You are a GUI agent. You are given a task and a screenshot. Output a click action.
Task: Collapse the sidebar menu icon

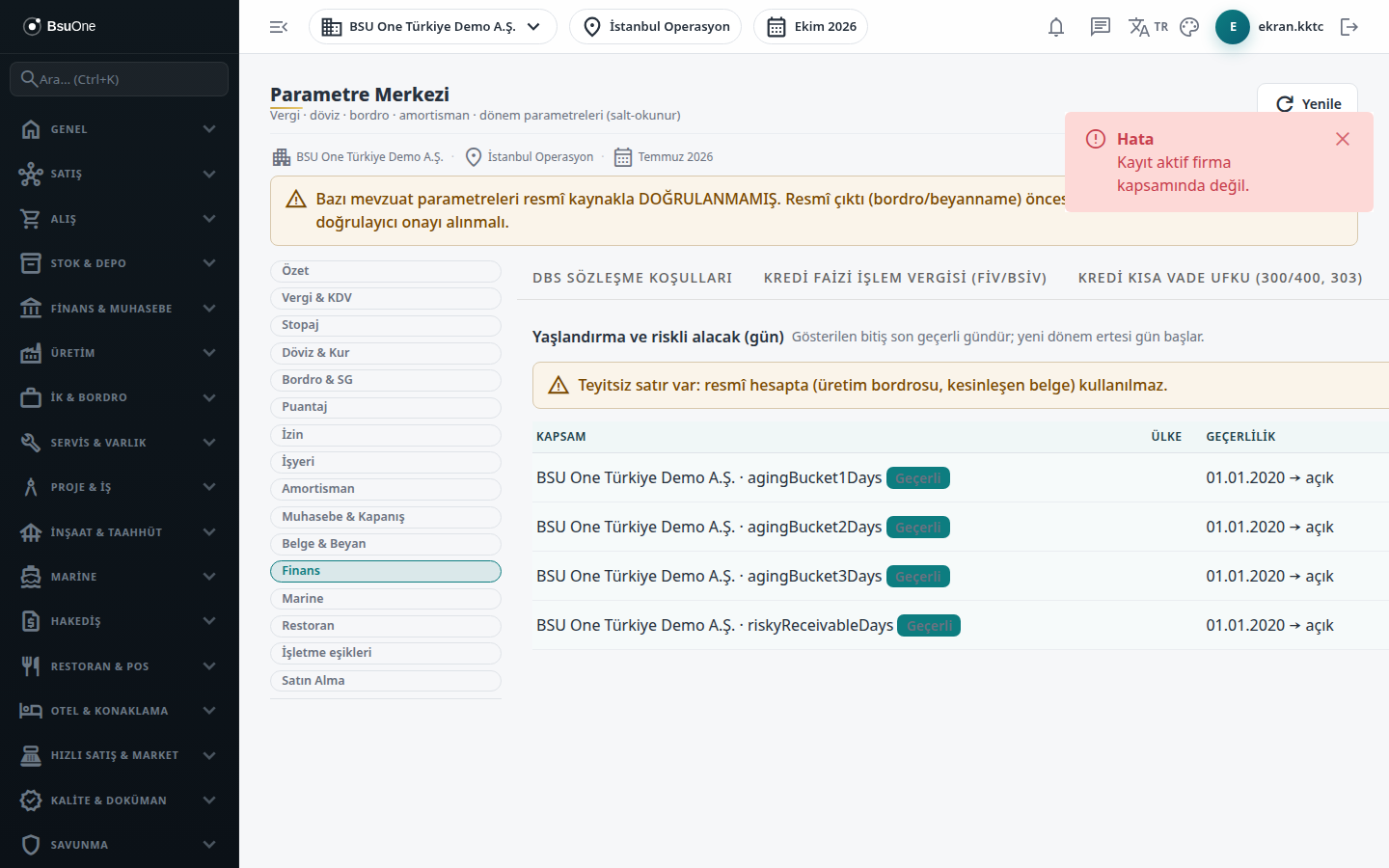tap(279, 27)
